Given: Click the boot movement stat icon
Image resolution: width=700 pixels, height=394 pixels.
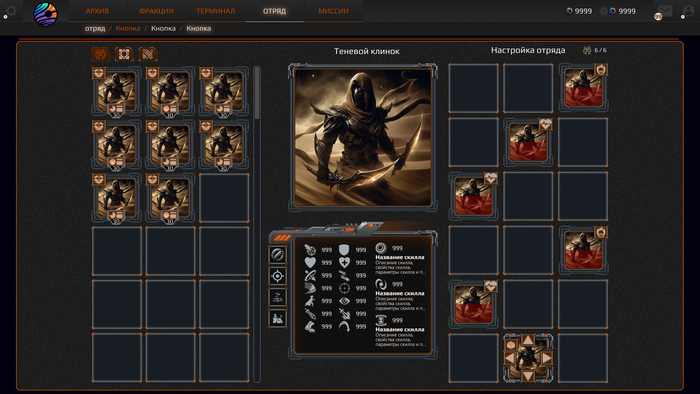Looking at the screenshot, I should [x=310, y=327].
